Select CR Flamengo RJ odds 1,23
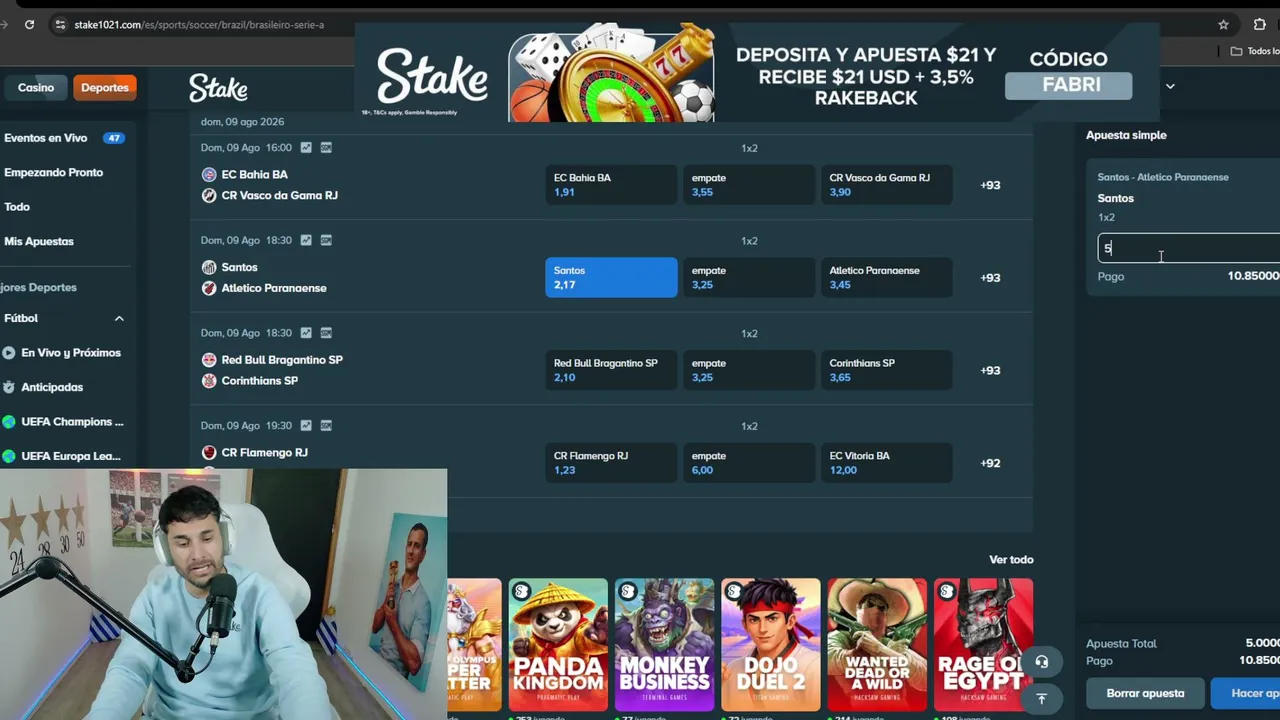 [611, 463]
